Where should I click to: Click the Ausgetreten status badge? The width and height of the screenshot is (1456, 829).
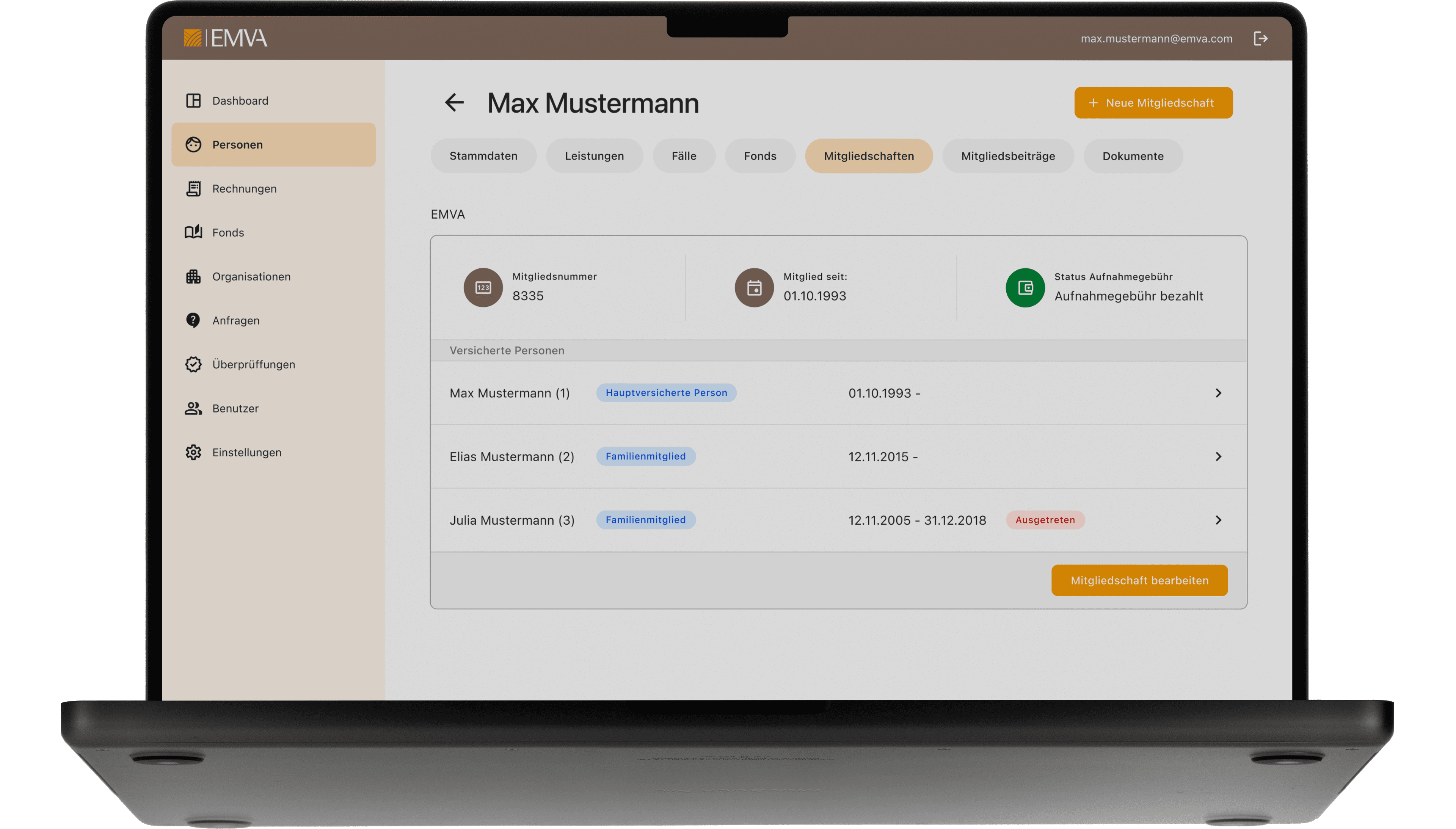(x=1045, y=520)
